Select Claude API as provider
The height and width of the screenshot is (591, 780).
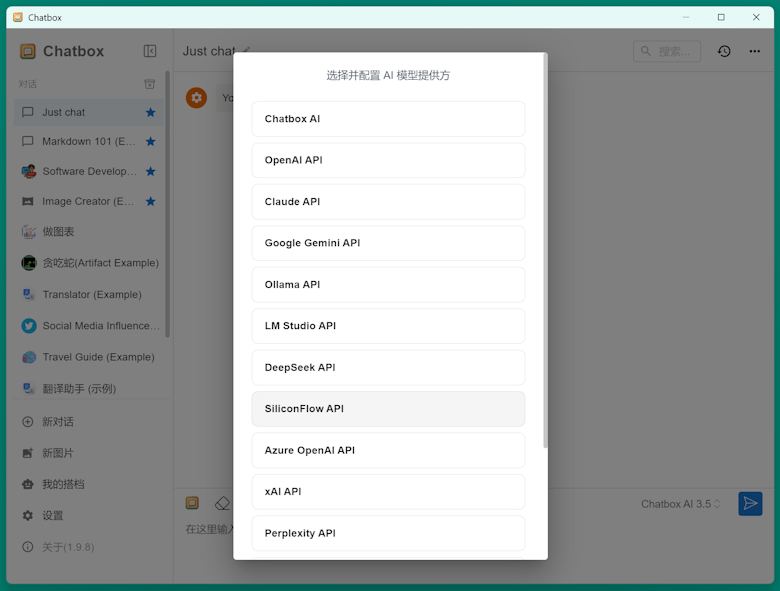(x=388, y=202)
